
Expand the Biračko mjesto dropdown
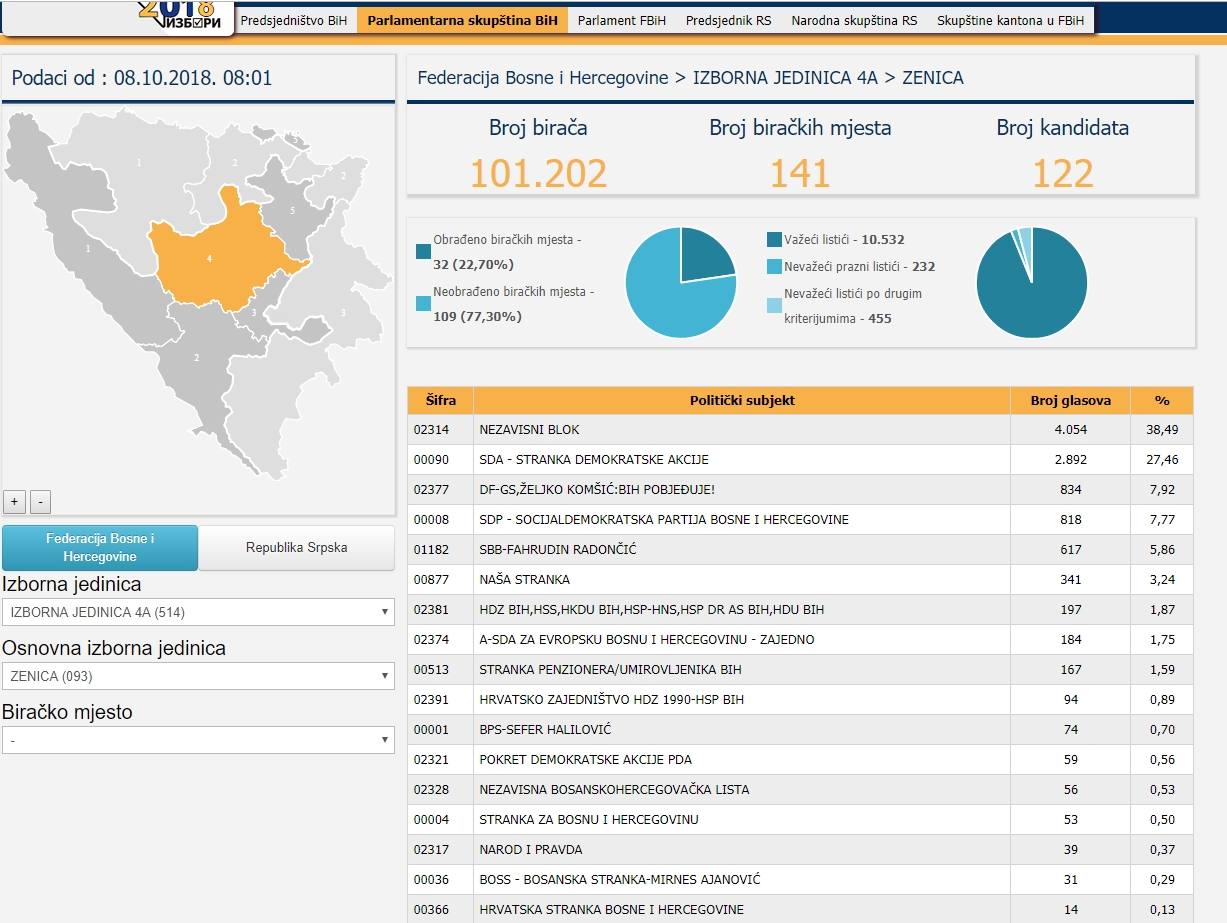tap(198, 740)
